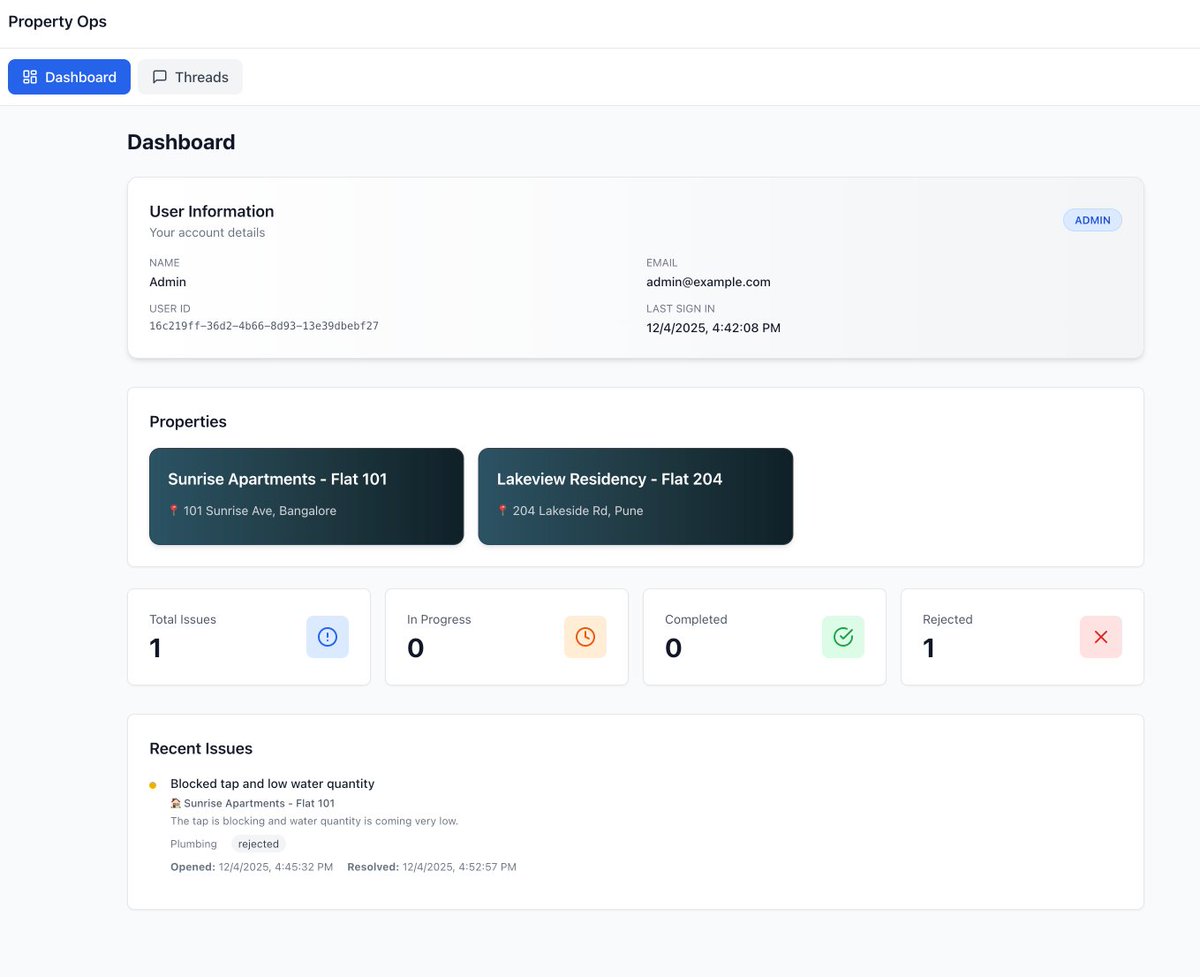This screenshot has height=977, width=1200.
Task: Click the In Progress clock icon
Action: (585, 637)
